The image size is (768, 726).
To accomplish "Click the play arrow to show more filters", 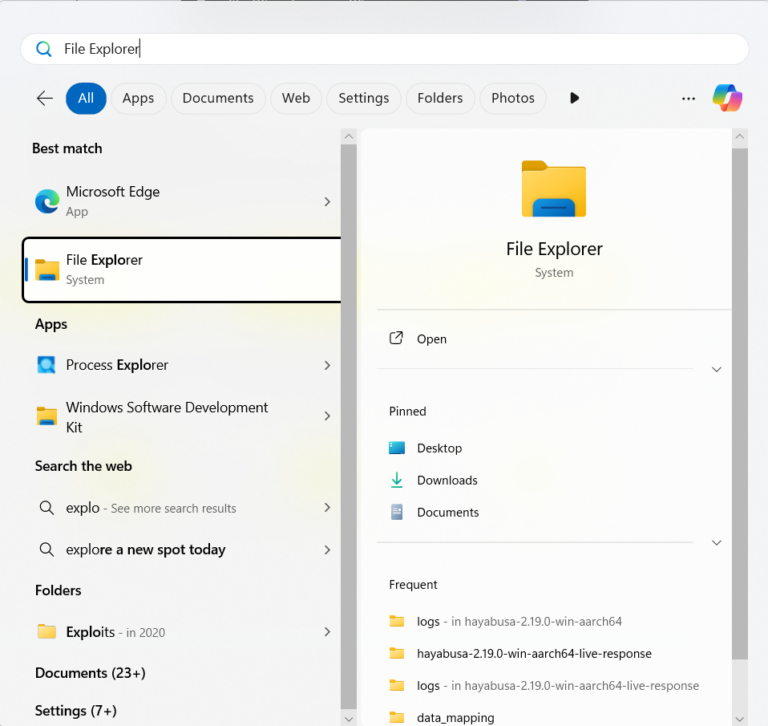I will (574, 98).
